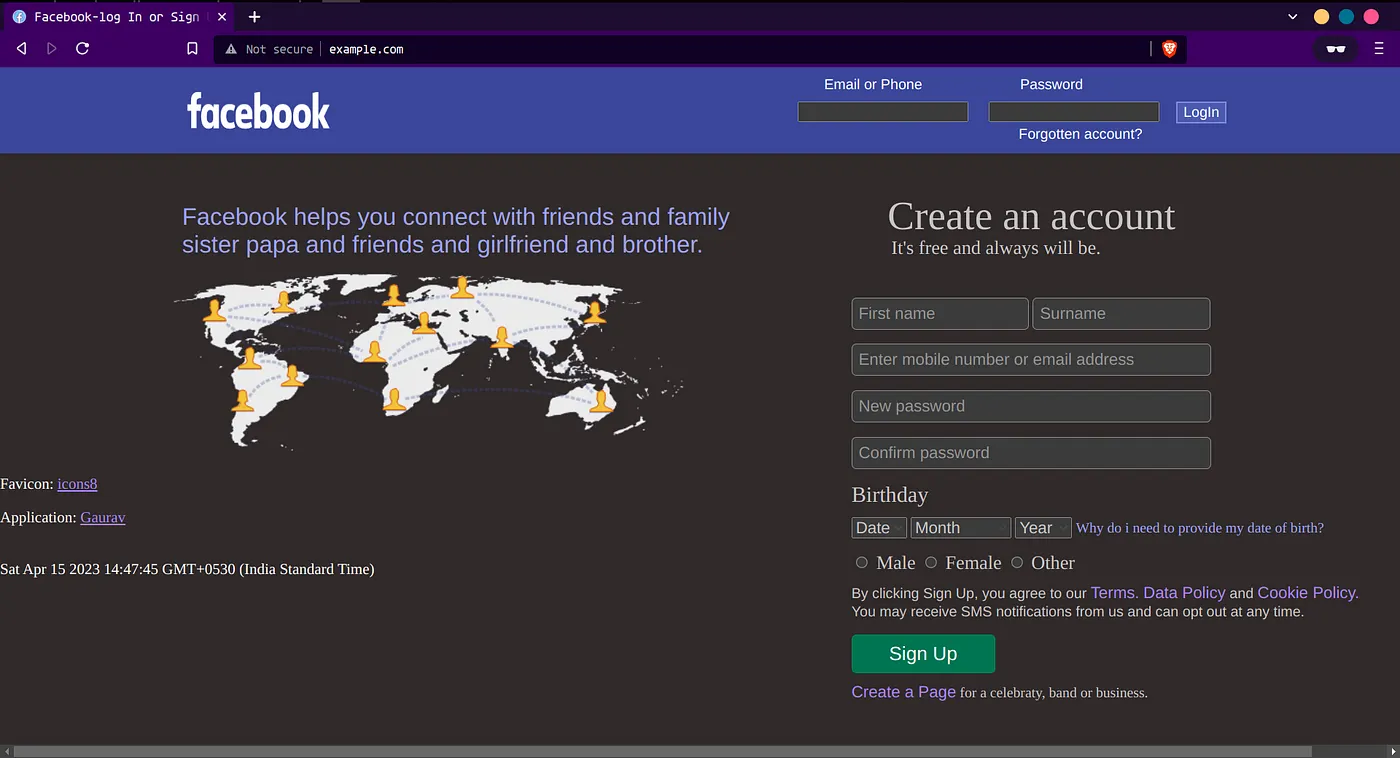Click the Confirm password field
This screenshot has height=758, width=1400.
1031,453
